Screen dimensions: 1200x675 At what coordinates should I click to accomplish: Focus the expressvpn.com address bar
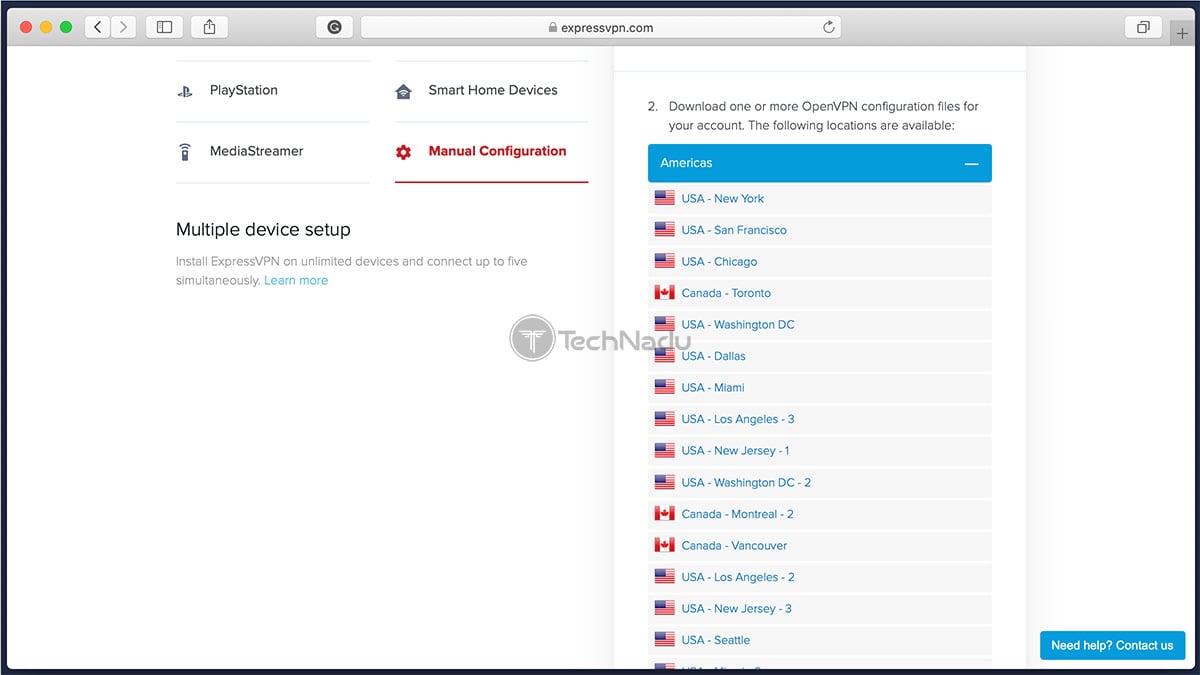pyautogui.click(x=600, y=28)
